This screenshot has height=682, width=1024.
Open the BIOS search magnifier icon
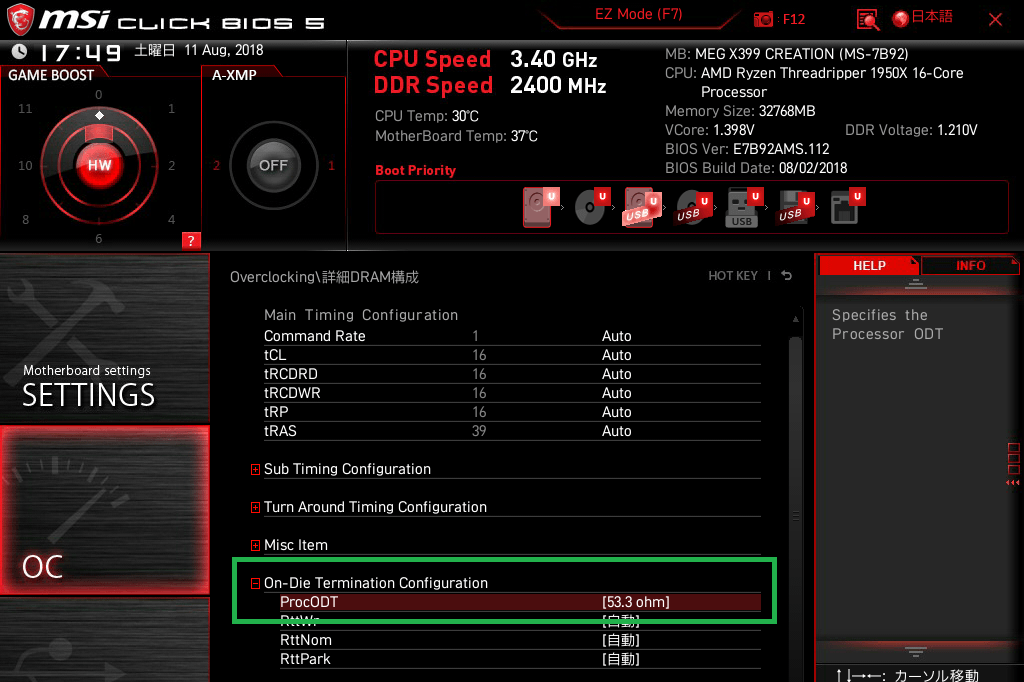(x=867, y=20)
